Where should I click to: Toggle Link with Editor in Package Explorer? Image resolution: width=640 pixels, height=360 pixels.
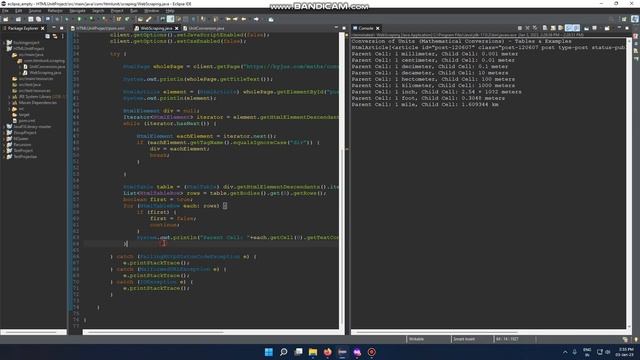pyautogui.click(x=55, y=36)
